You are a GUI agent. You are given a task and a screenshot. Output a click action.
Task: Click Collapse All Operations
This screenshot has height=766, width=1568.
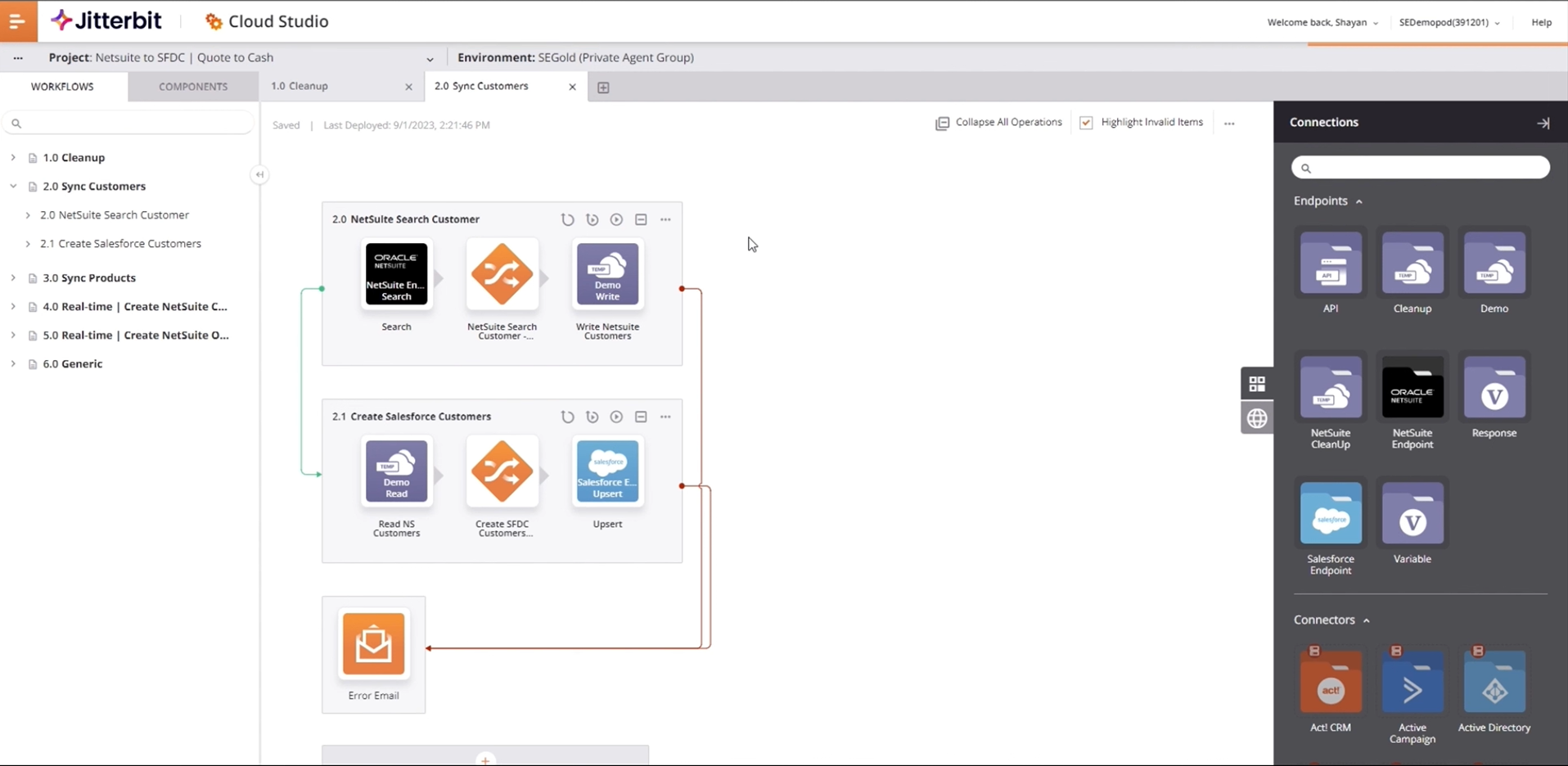point(998,123)
